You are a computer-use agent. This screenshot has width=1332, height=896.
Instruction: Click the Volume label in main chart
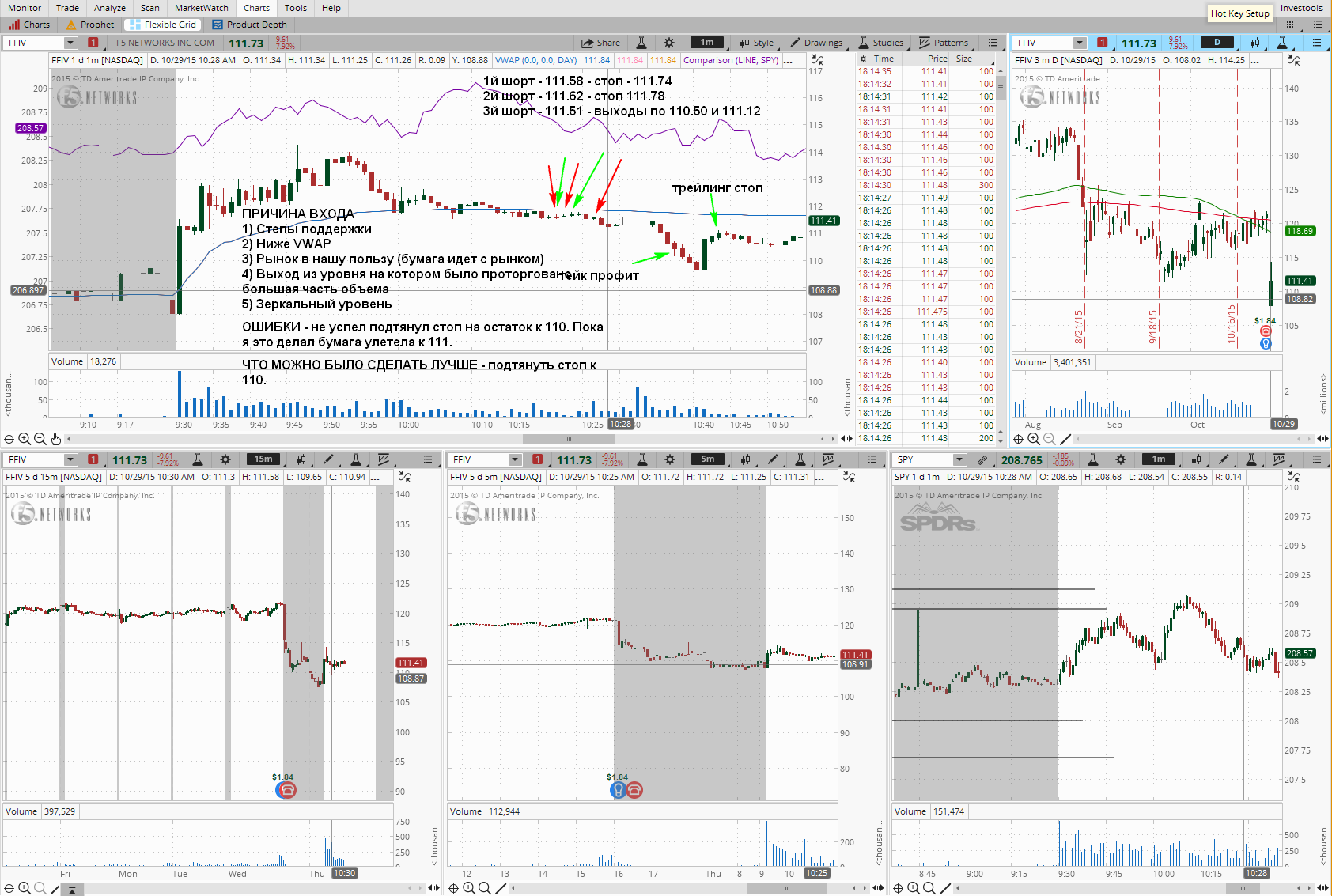pyautogui.click(x=67, y=361)
